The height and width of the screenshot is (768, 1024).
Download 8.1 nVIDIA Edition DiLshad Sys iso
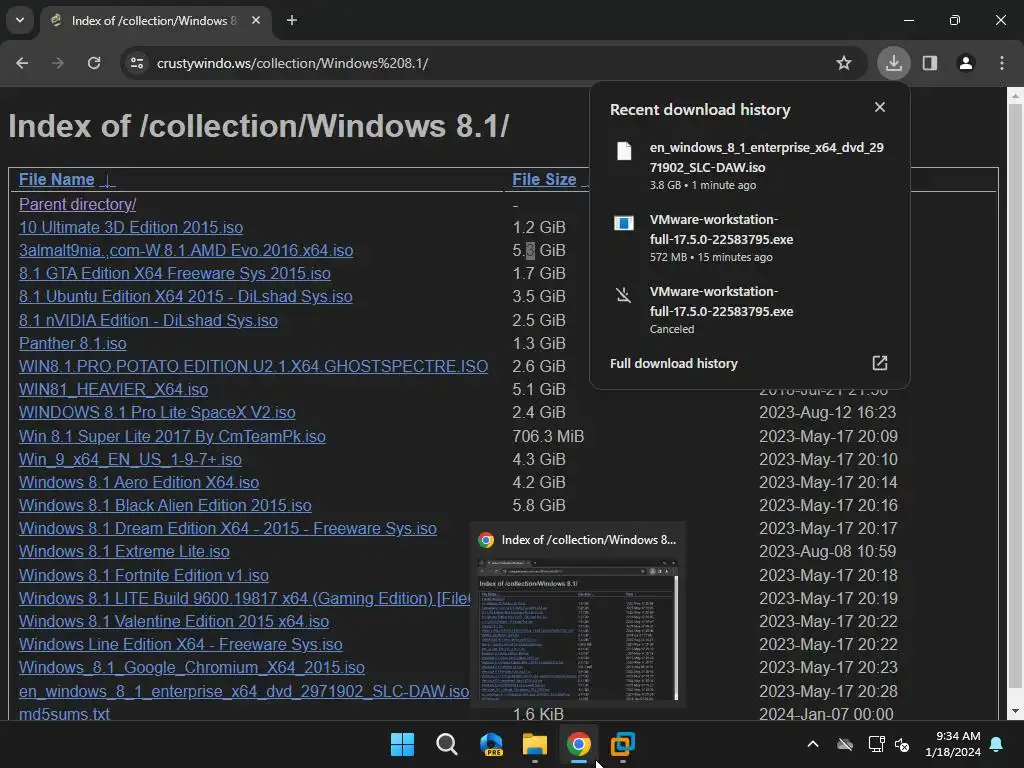(x=148, y=320)
